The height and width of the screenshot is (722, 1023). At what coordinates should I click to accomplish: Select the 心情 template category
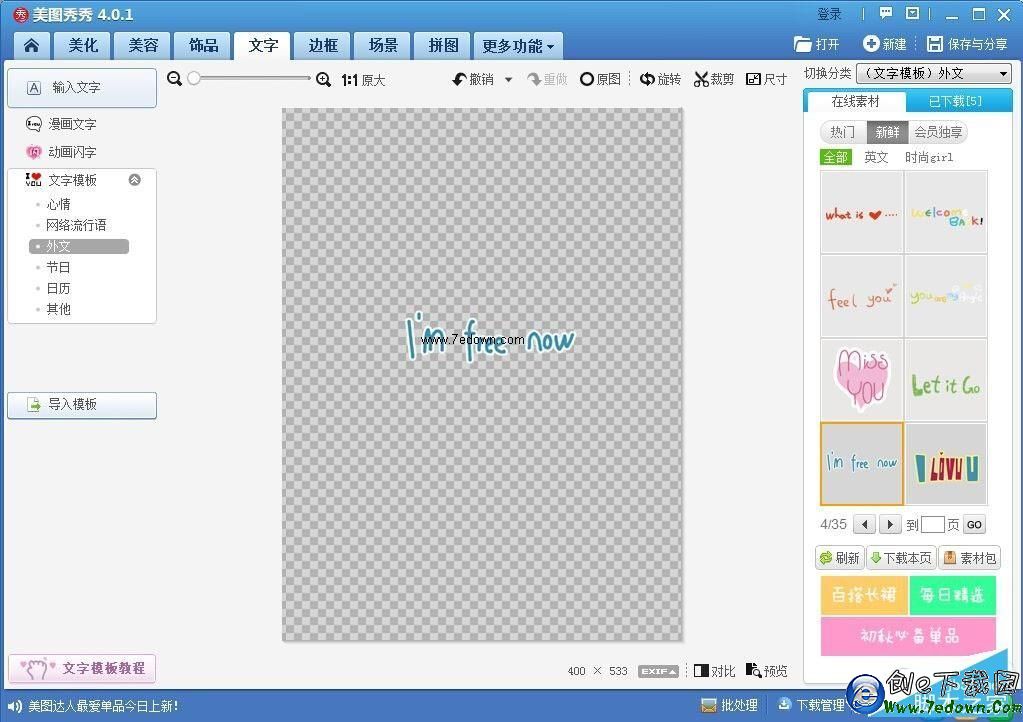58,204
